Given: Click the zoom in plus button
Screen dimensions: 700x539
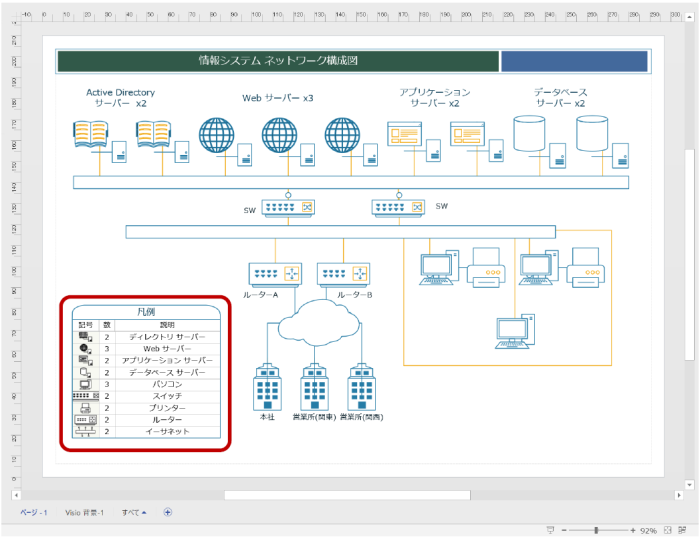Looking at the screenshot, I should click(x=632, y=530).
